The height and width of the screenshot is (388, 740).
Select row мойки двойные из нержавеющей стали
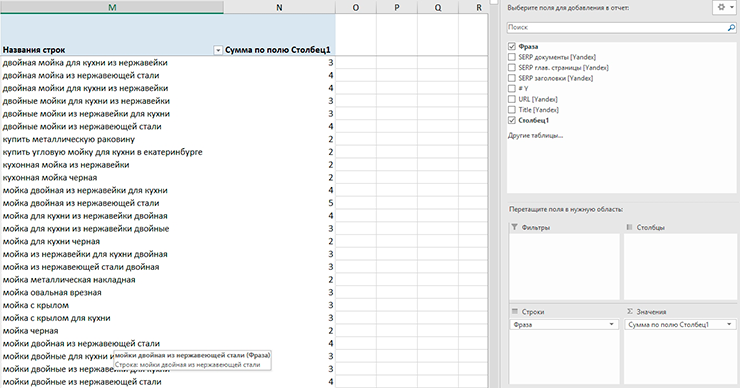coord(82,381)
